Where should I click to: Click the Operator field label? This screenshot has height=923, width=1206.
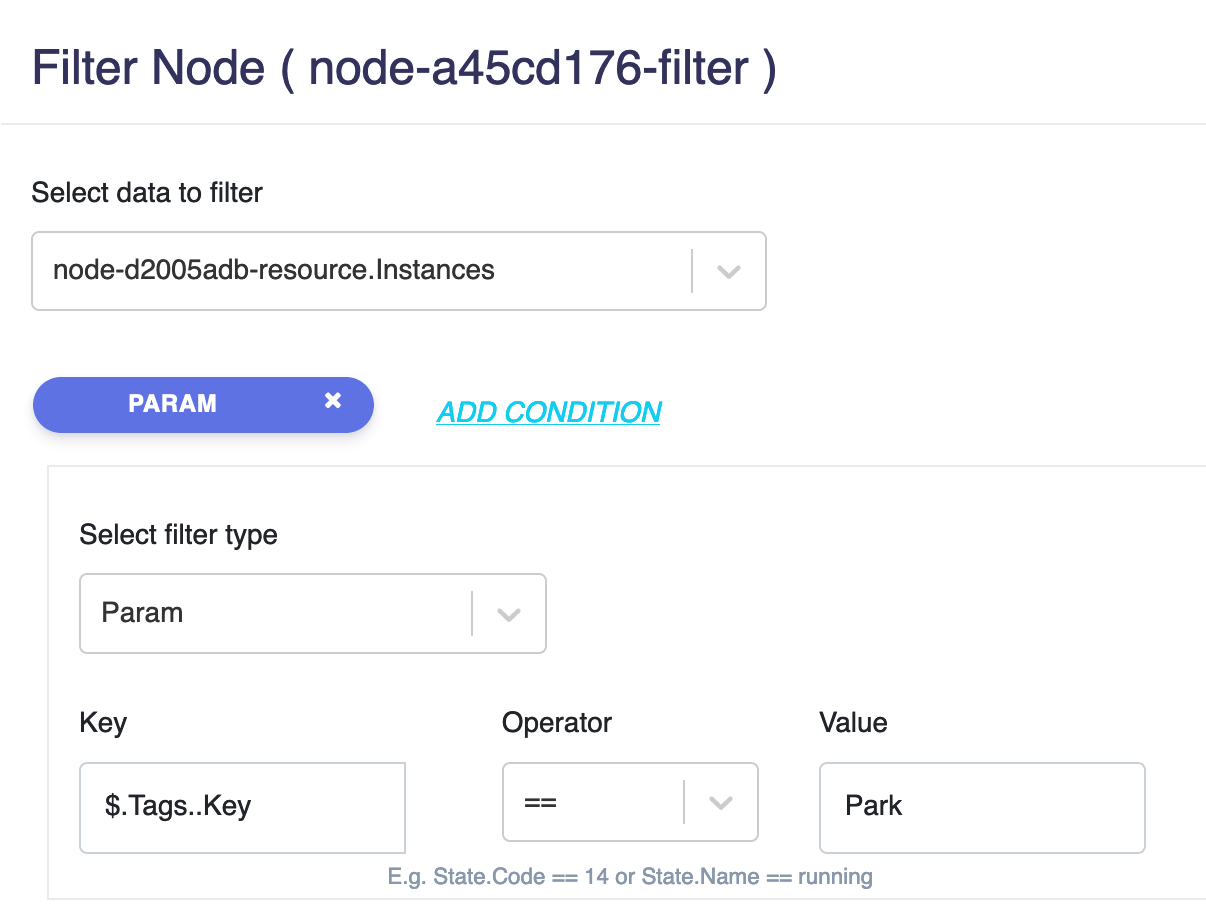pos(557,722)
